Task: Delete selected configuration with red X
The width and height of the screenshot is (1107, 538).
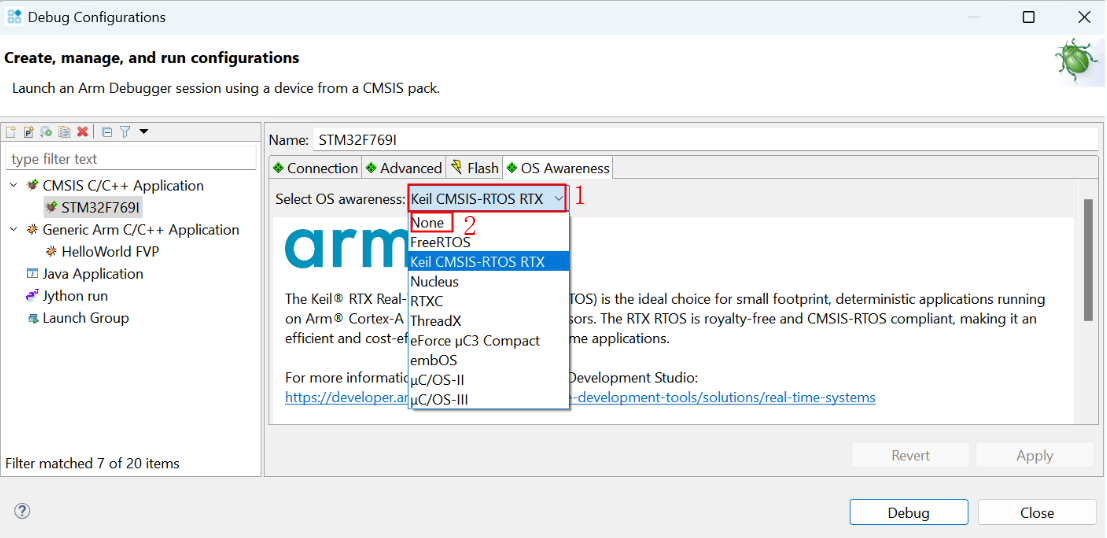Action: tap(83, 132)
